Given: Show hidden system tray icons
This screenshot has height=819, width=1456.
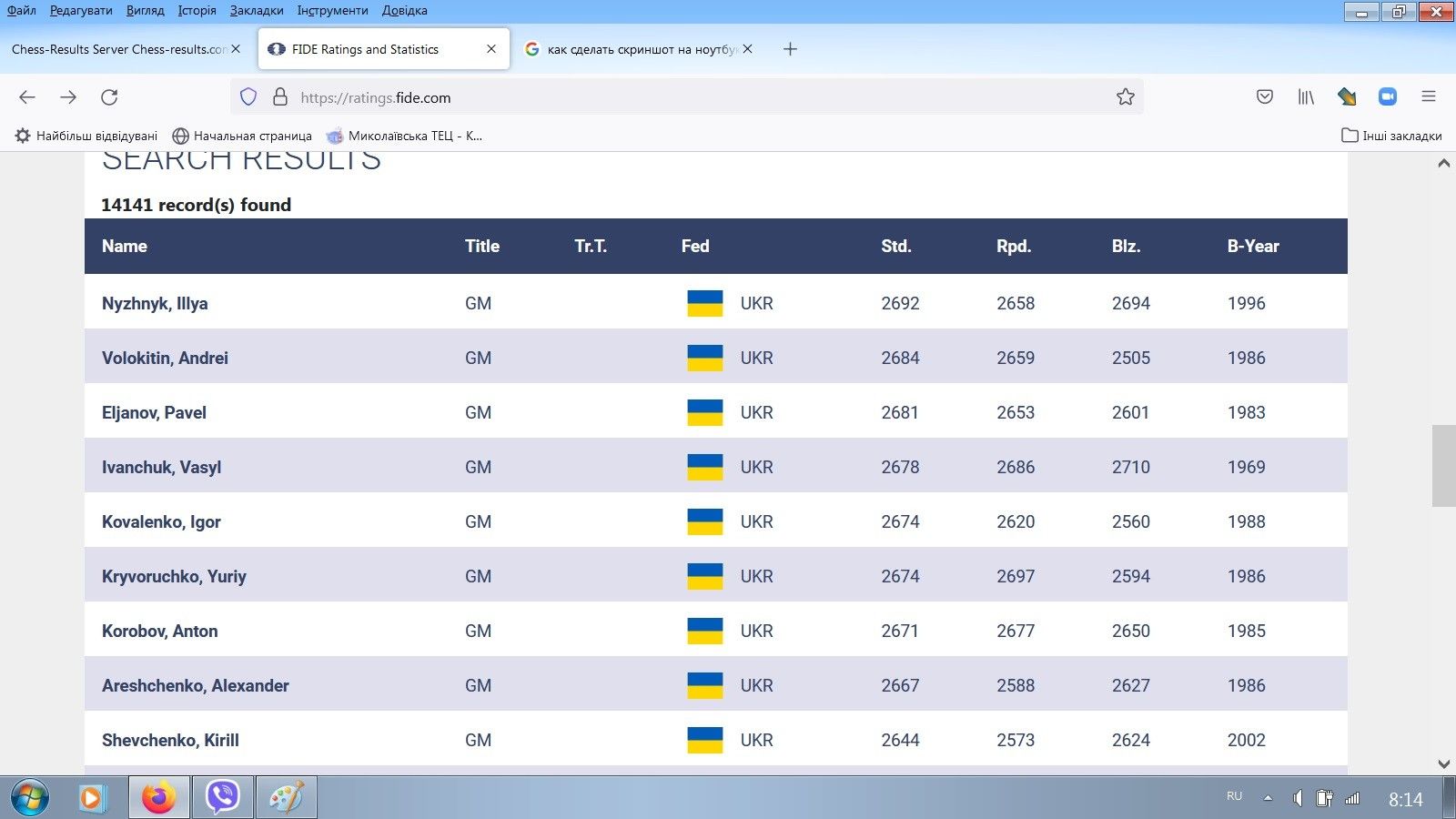Looking at the screenshot, I should pos(1268,798).
